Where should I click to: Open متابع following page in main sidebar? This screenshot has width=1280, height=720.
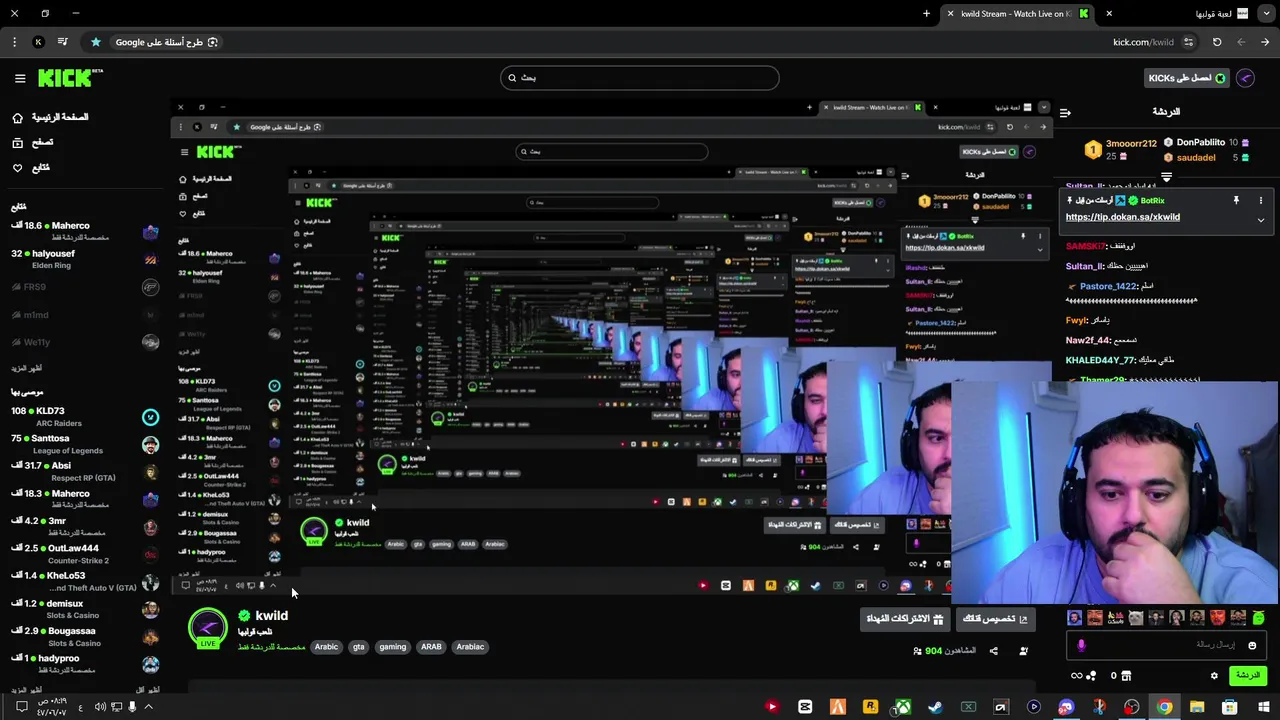click(32, 167)
